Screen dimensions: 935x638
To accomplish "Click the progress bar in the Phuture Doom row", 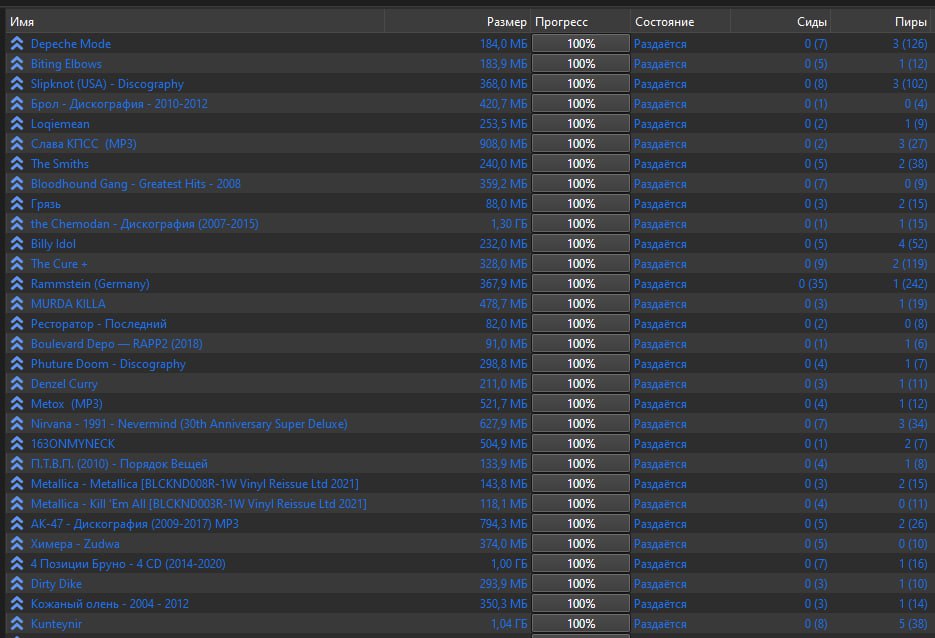I will coord(581,364).
